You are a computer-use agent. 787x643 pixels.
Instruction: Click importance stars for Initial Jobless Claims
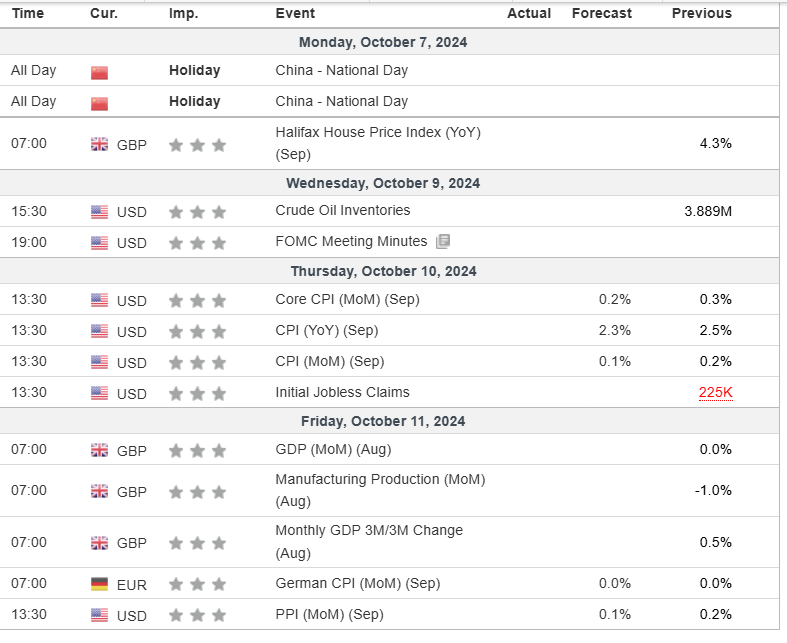coord(197,393)
